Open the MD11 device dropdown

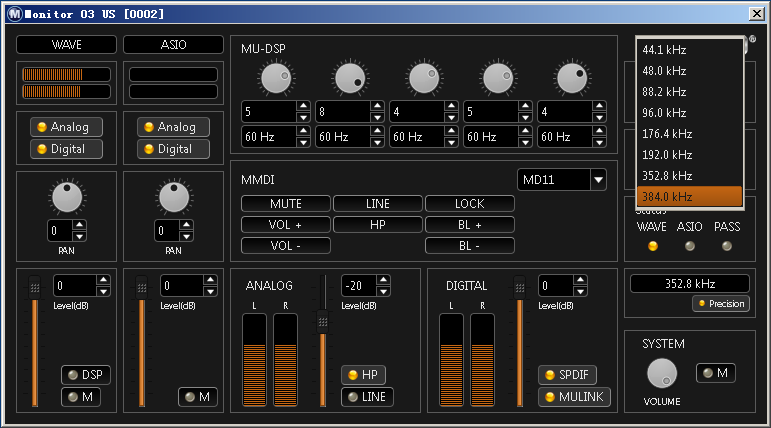click(599, 180)
